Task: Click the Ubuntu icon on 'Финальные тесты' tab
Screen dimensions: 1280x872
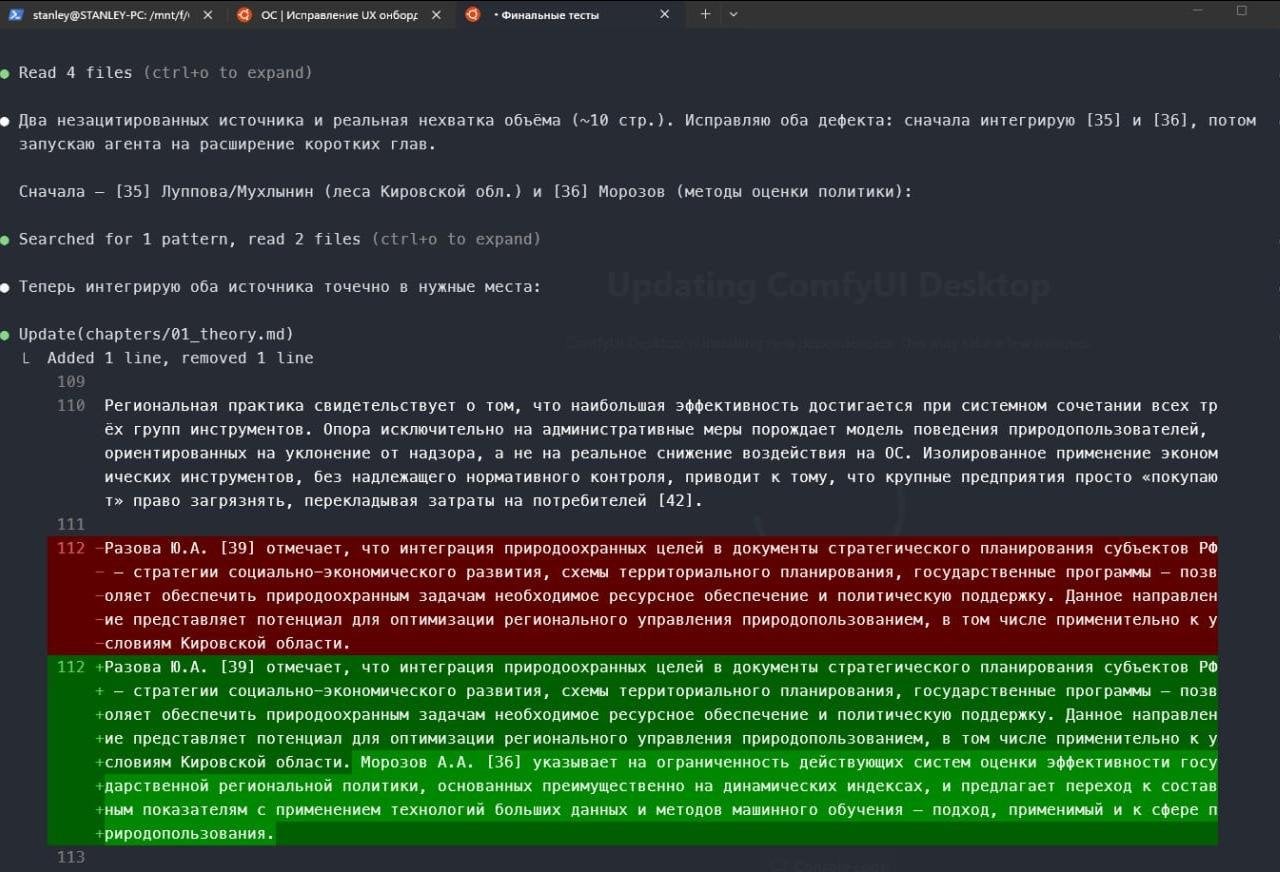Action: point(473,14)
